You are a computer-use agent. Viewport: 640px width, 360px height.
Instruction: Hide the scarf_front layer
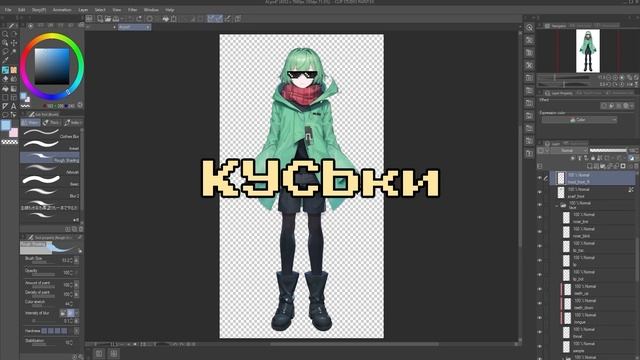click(x=540, y=192)
